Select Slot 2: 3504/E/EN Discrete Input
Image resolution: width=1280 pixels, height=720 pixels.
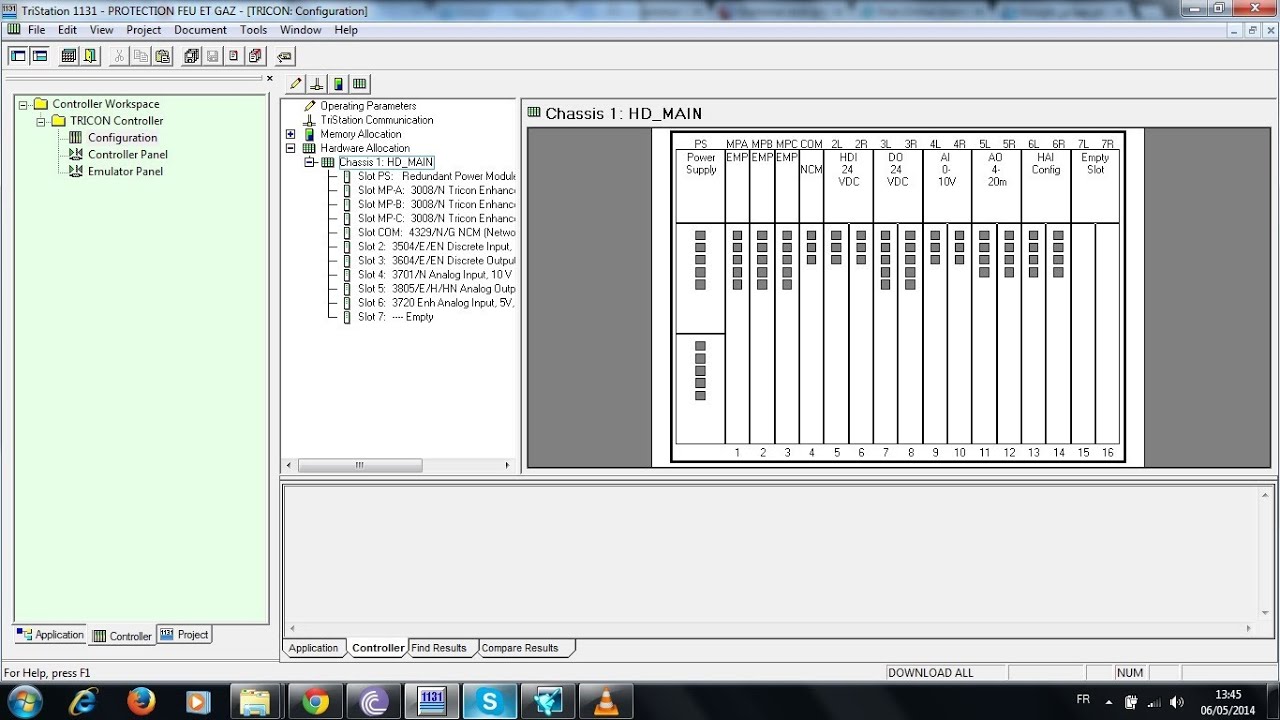point(435,246)
